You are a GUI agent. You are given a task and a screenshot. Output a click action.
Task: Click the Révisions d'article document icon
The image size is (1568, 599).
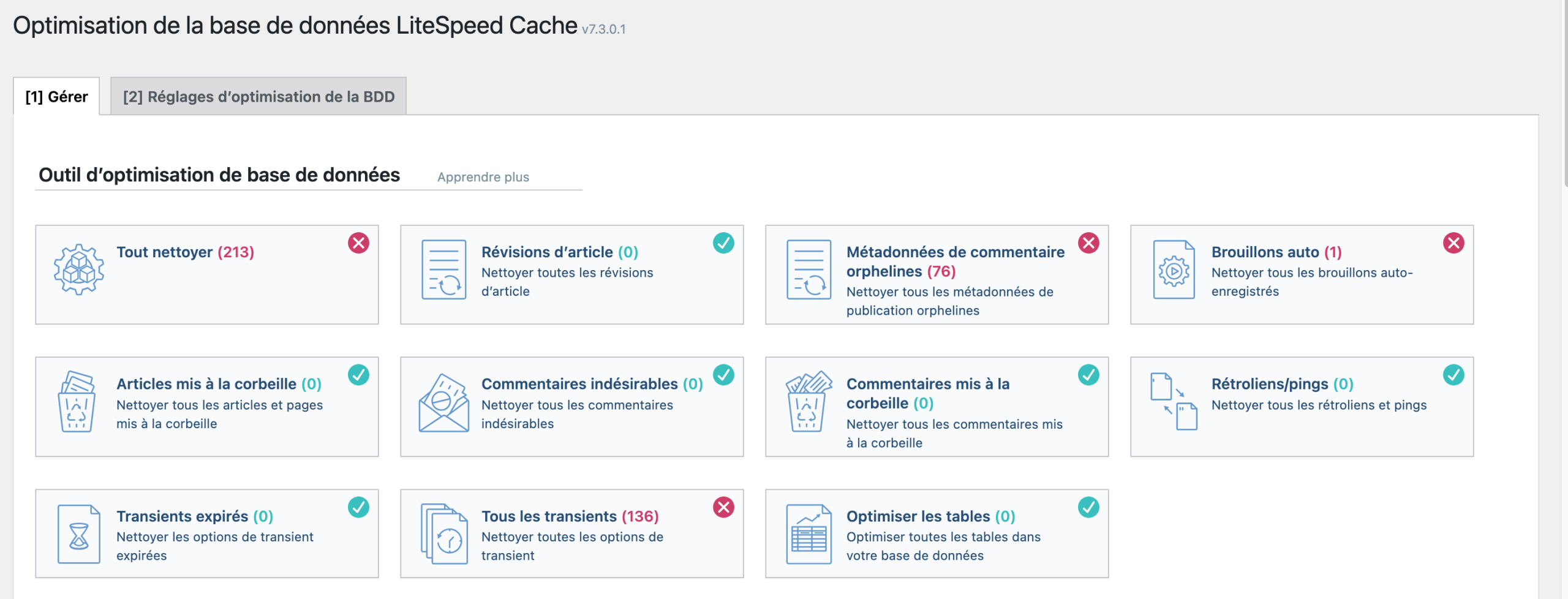pos(444,269)
